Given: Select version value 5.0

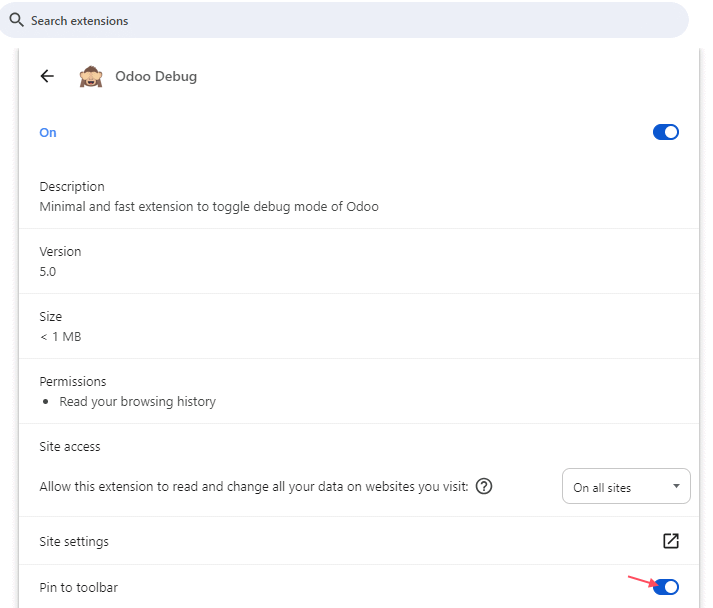Looking at the screenshot, I should pos(47,271).
